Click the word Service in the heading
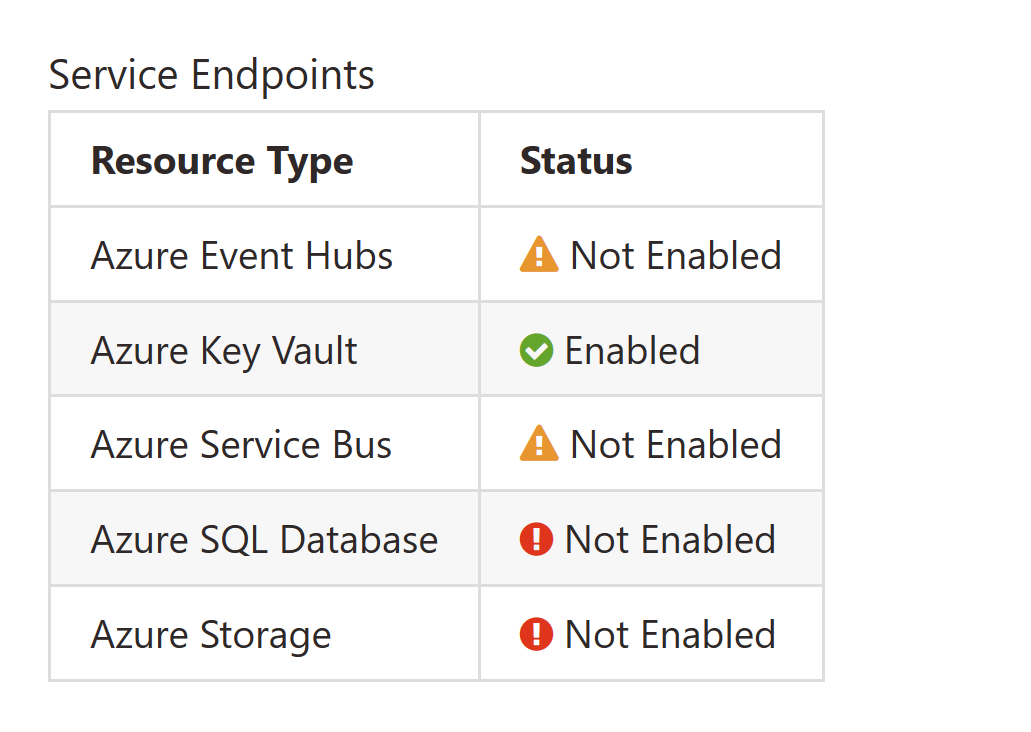This screenshot has height=732, width=1031. 105,75
